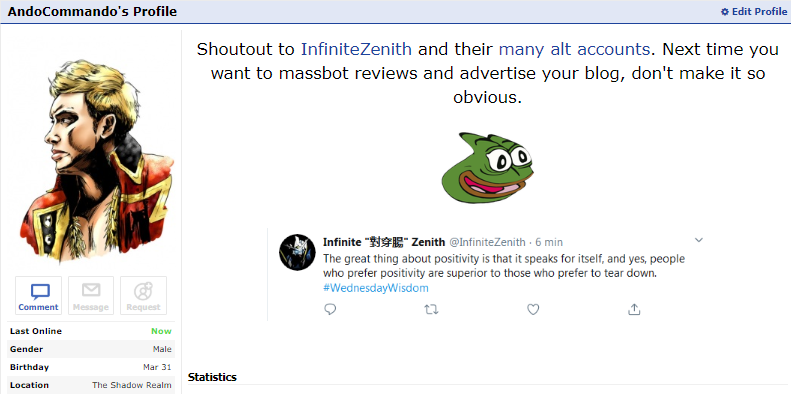Screen dimensions: 791x394
Task: Open the InfiniteZenith profile link
Action: click(x=356, y=49)
